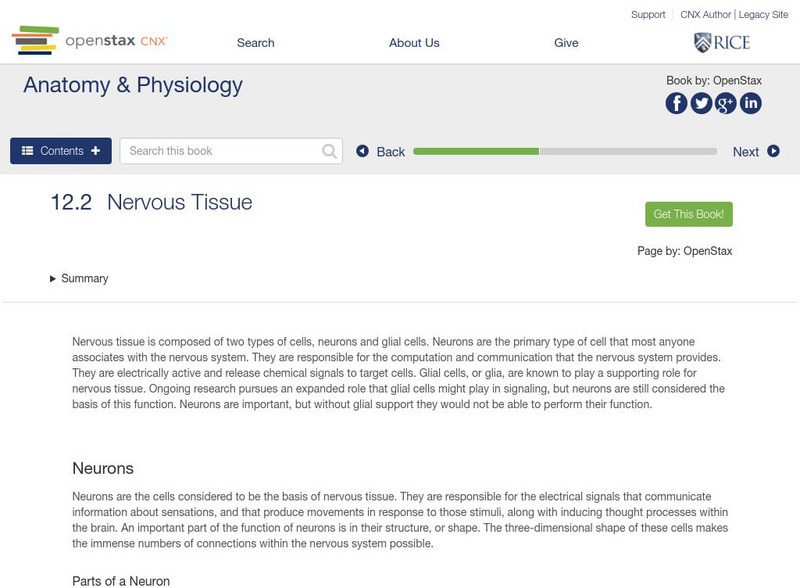This screenshot has width=800, height=588.
Task: Open the Give menu item
Action: [x=566, y=43]
